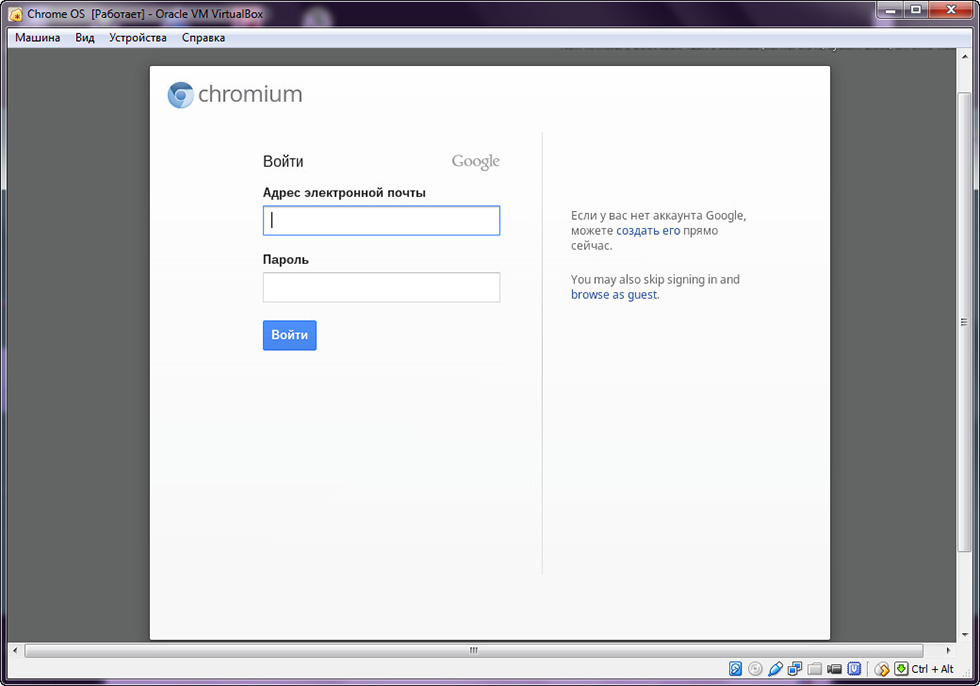The image size is (980, 686).
Task: Click the blue Войти sign-in button
Action: coord(289,336)
